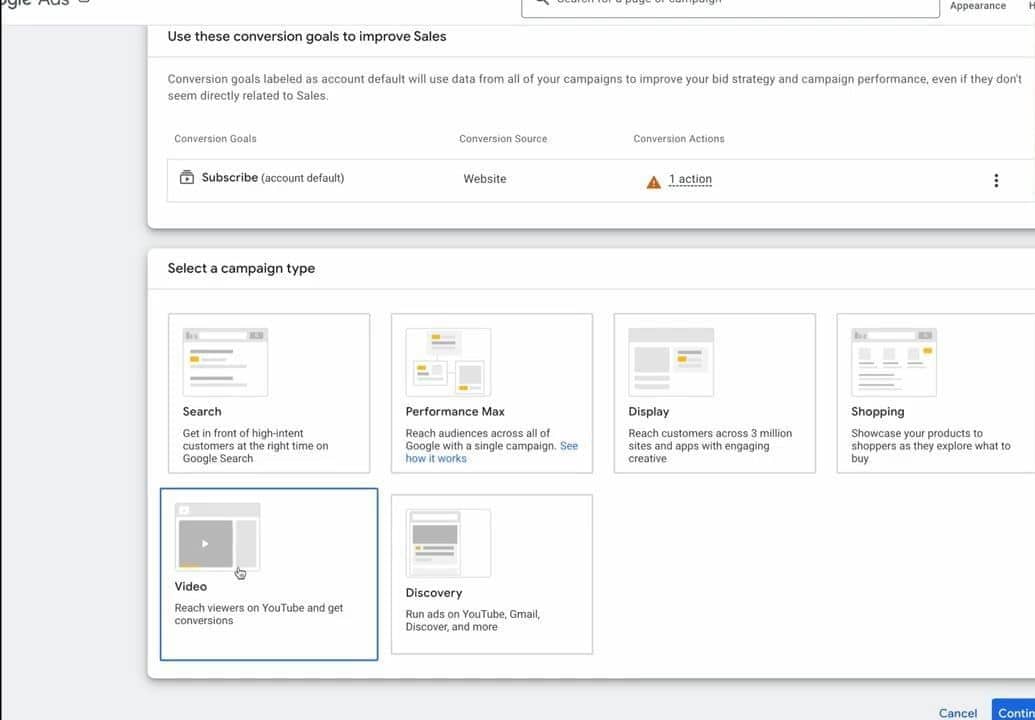Screen dimensions: 1035x720
Task: Click the warning triangle beside 1 action
Action: (653, 181)
